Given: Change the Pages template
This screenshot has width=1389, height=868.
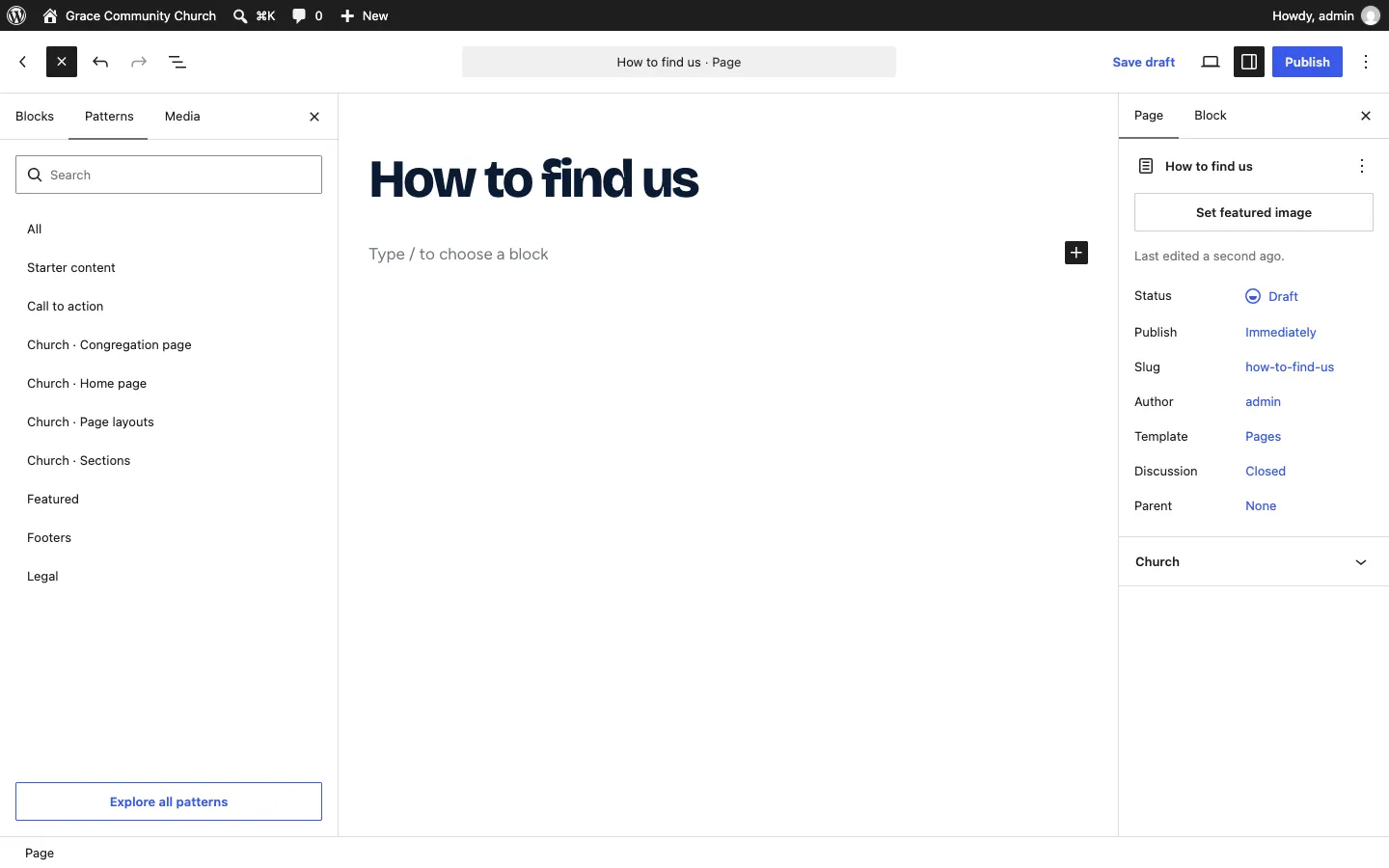Looking at the screenshot, I should [x=1264, y=437].
